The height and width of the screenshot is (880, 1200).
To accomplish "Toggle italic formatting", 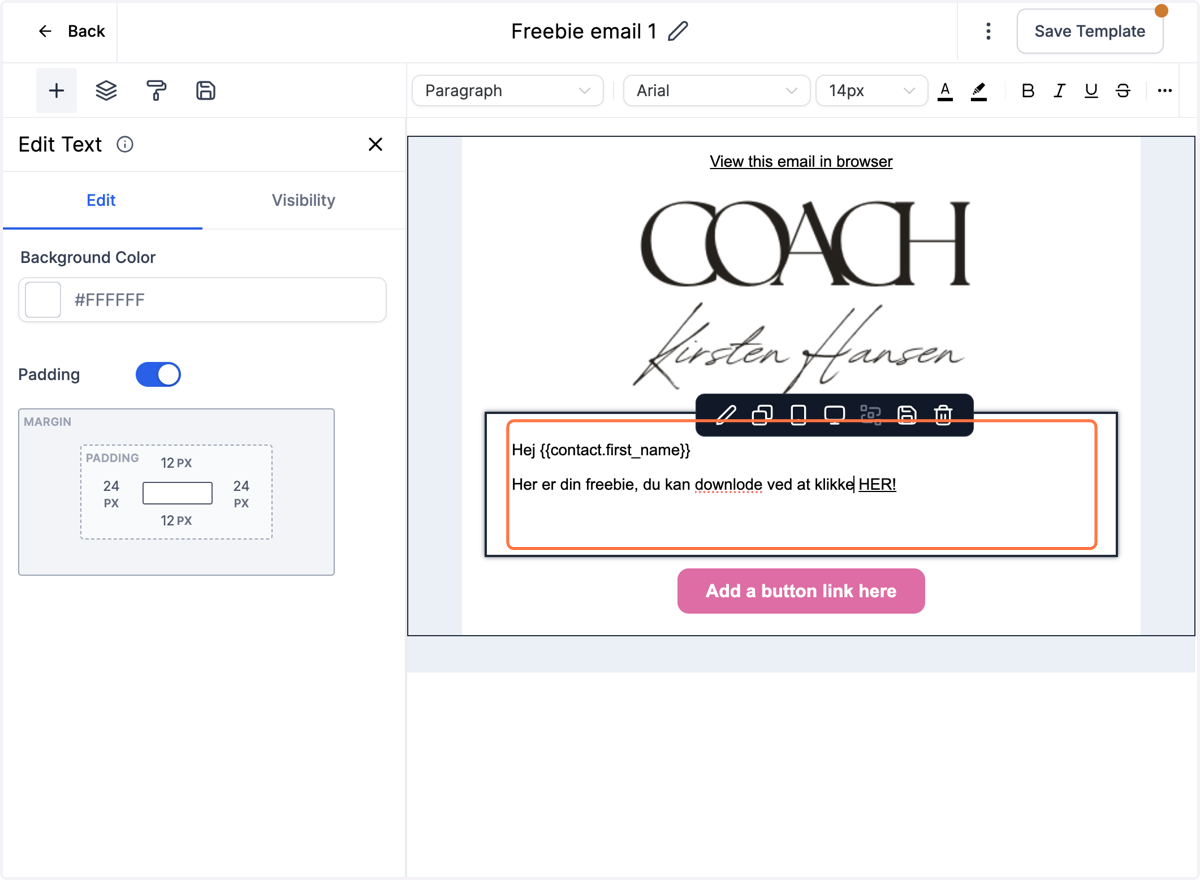I will coord(1059,91).
